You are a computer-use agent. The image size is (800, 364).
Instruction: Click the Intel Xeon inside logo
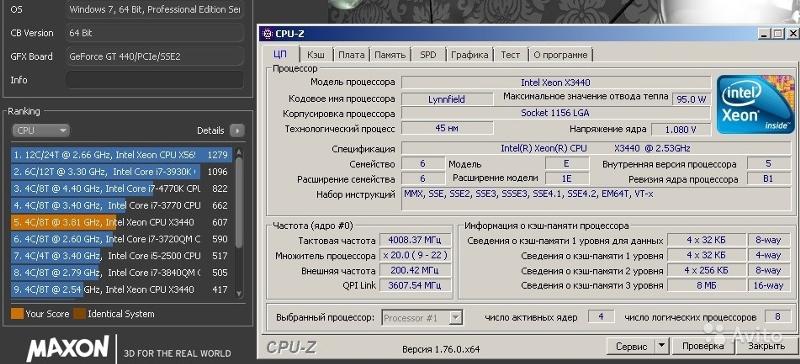(755, 105)
